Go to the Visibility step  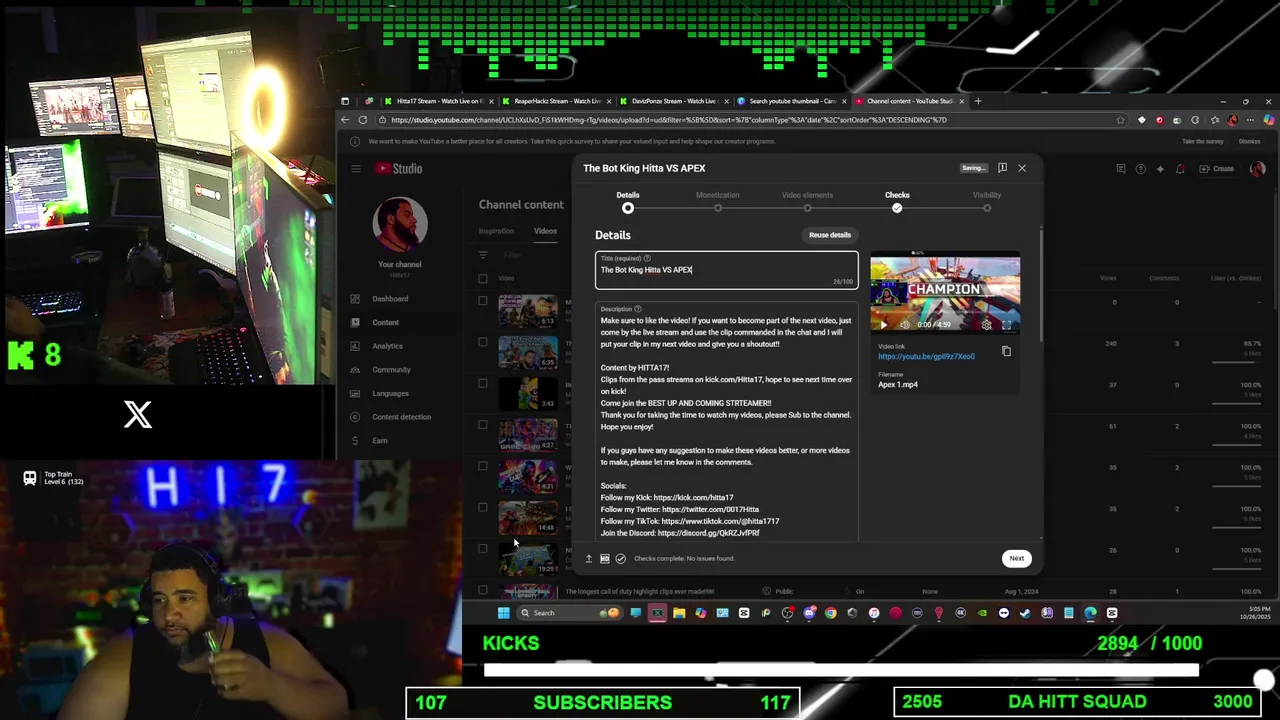click(x=987, y=201)
